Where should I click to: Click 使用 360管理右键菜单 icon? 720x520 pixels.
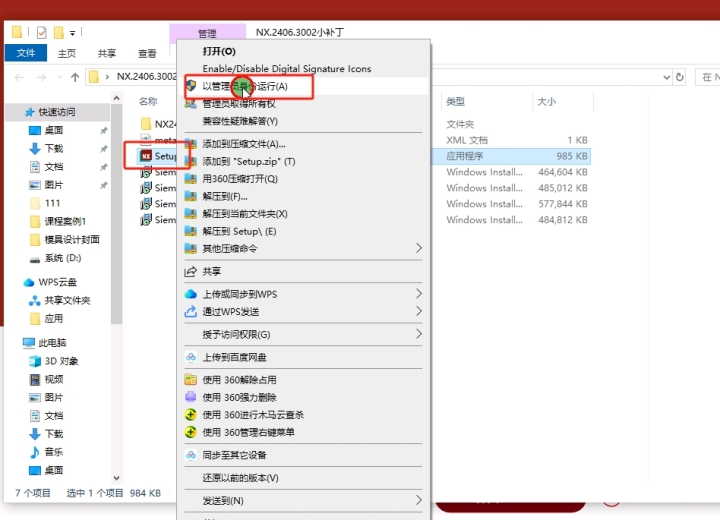tap(191, 432)
